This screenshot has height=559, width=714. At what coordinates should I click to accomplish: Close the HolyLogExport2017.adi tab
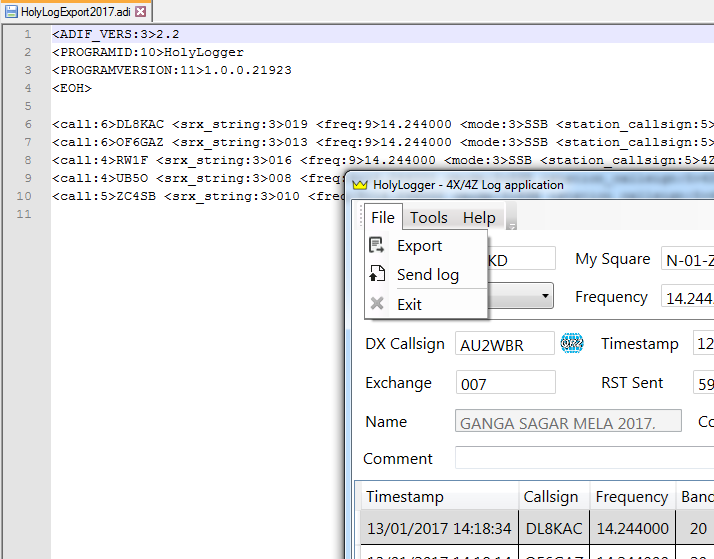tap(141, 11)
